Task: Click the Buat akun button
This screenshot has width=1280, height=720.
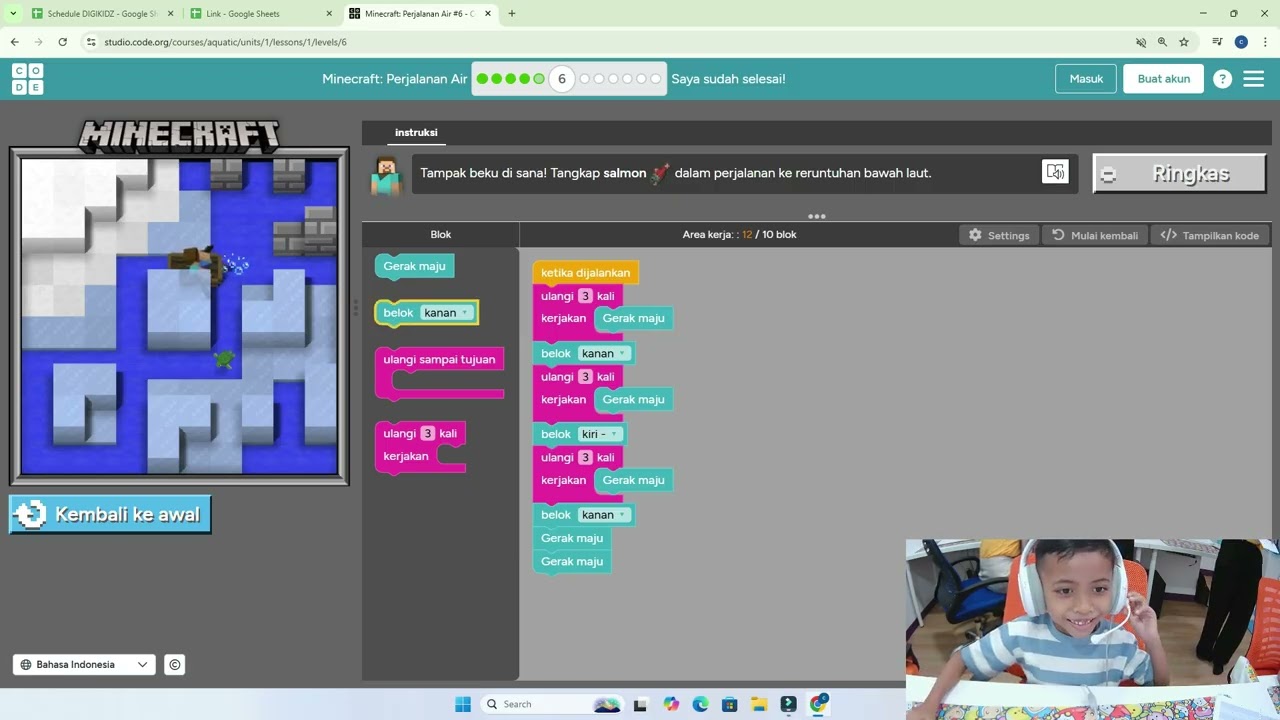Action: pos(1164,79)
